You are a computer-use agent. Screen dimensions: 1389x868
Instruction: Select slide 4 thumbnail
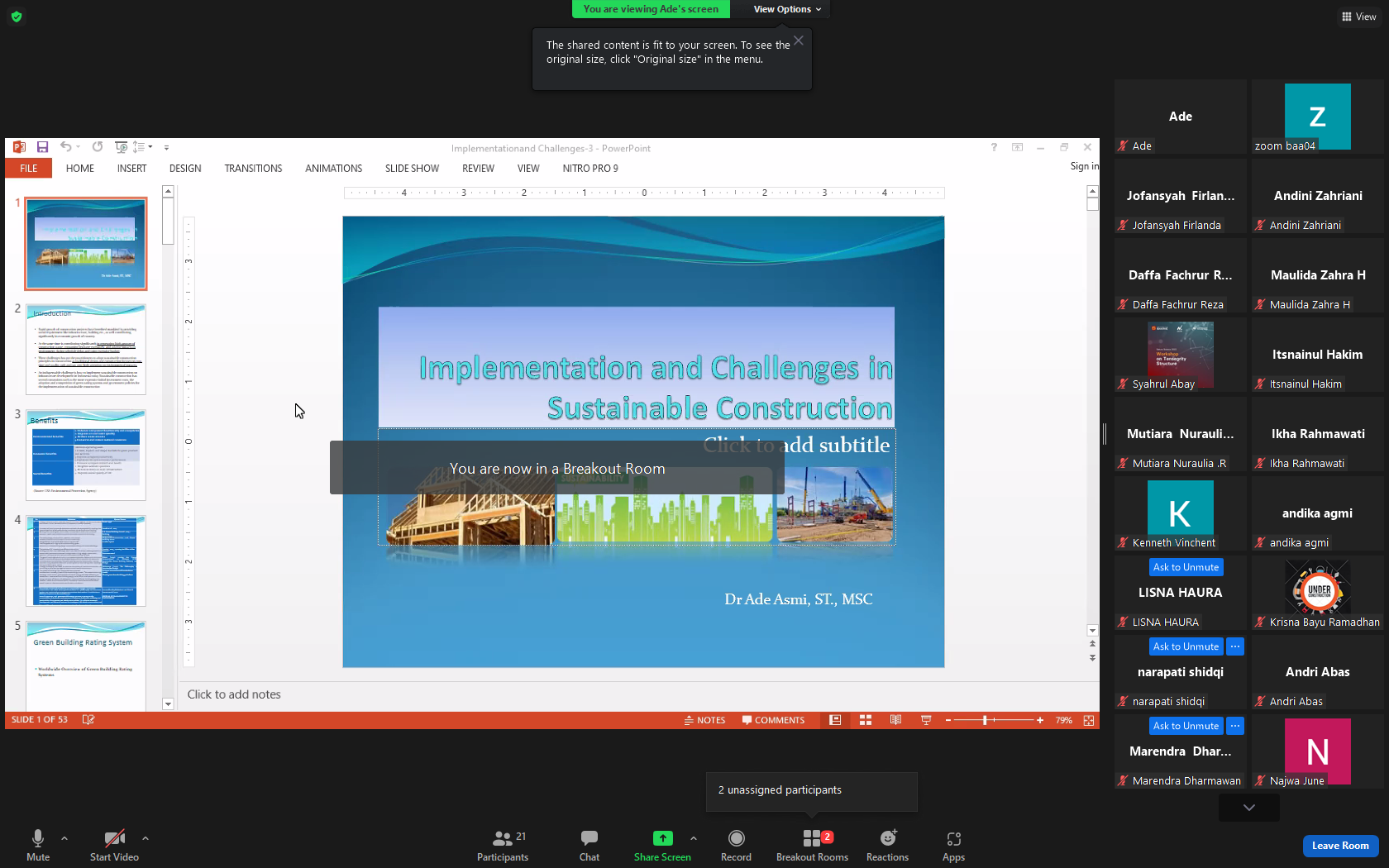(x=86, y=560)
